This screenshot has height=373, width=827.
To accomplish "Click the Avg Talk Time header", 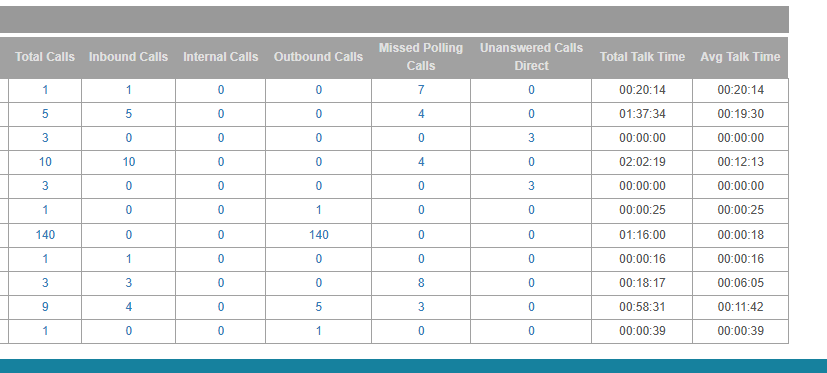I will [740, 57].
